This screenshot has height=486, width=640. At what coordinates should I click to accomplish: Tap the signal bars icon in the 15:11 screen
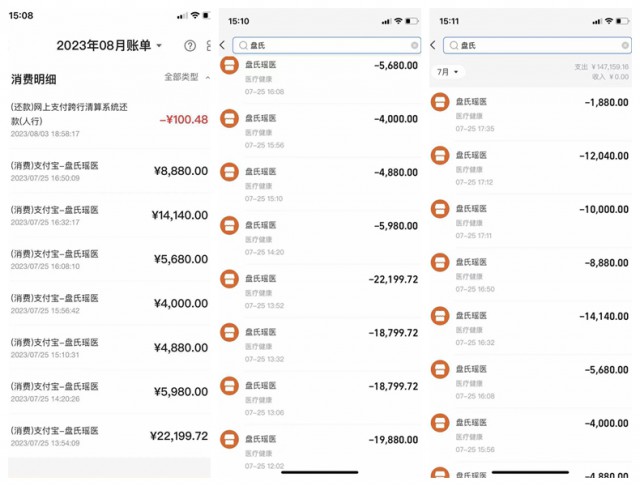[597, 21]
